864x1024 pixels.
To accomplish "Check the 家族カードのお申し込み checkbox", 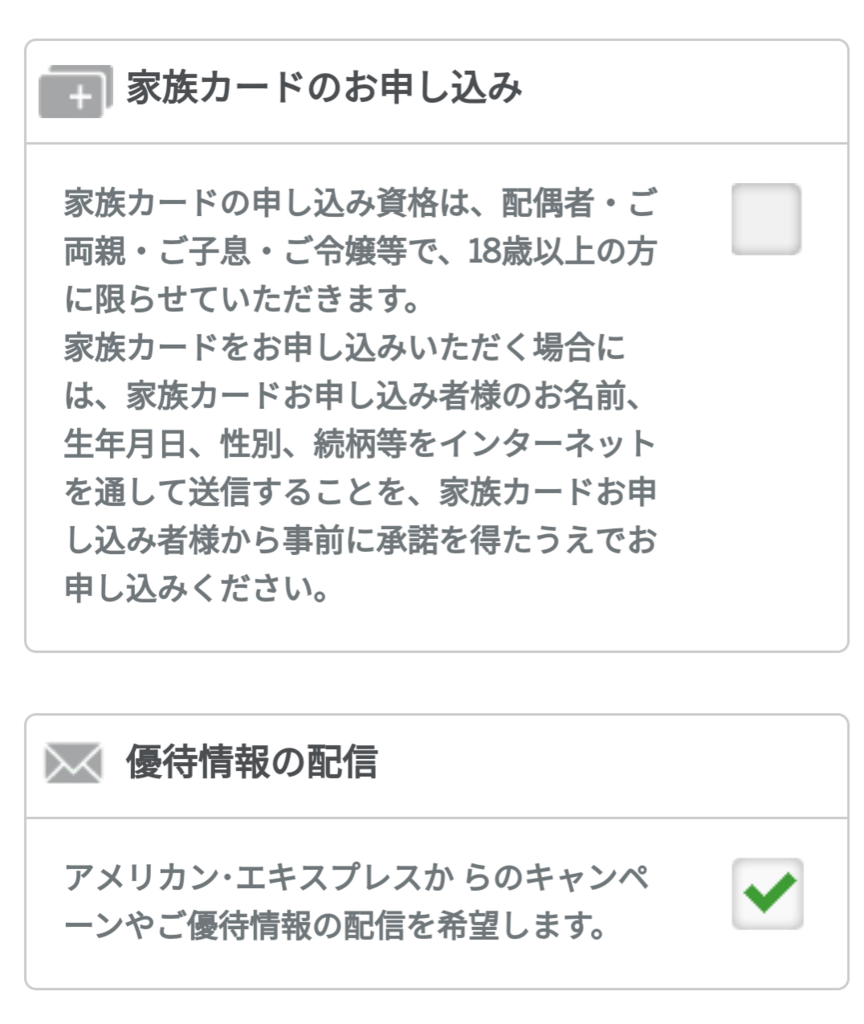I will (766, 219).
